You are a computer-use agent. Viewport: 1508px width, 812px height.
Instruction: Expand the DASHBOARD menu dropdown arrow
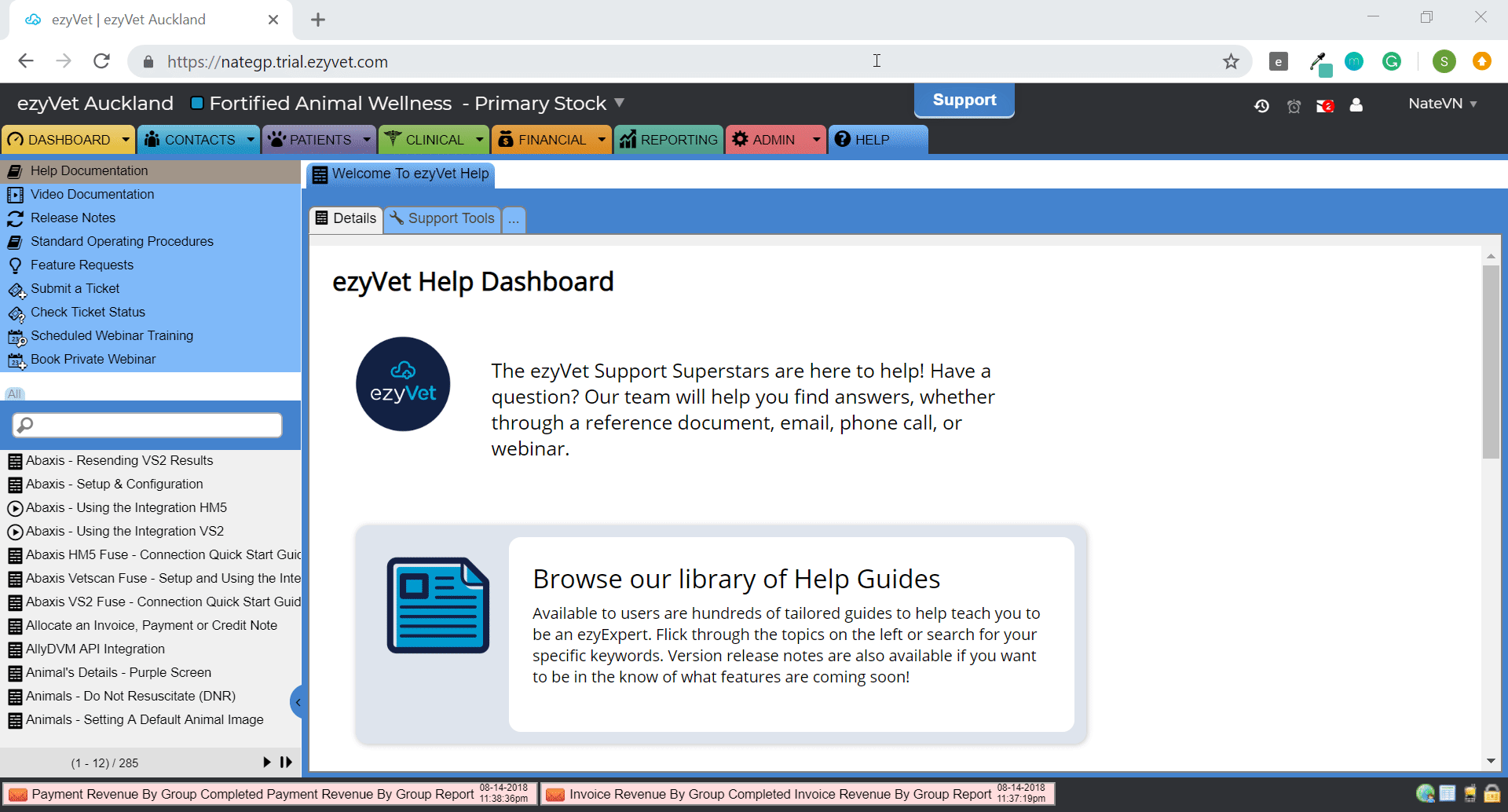coord(126,140)
